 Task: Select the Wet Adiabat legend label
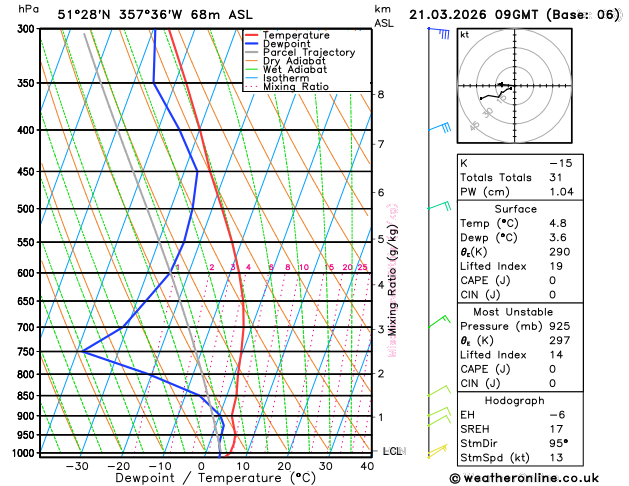pyautogui.click(x=295, y=69)
